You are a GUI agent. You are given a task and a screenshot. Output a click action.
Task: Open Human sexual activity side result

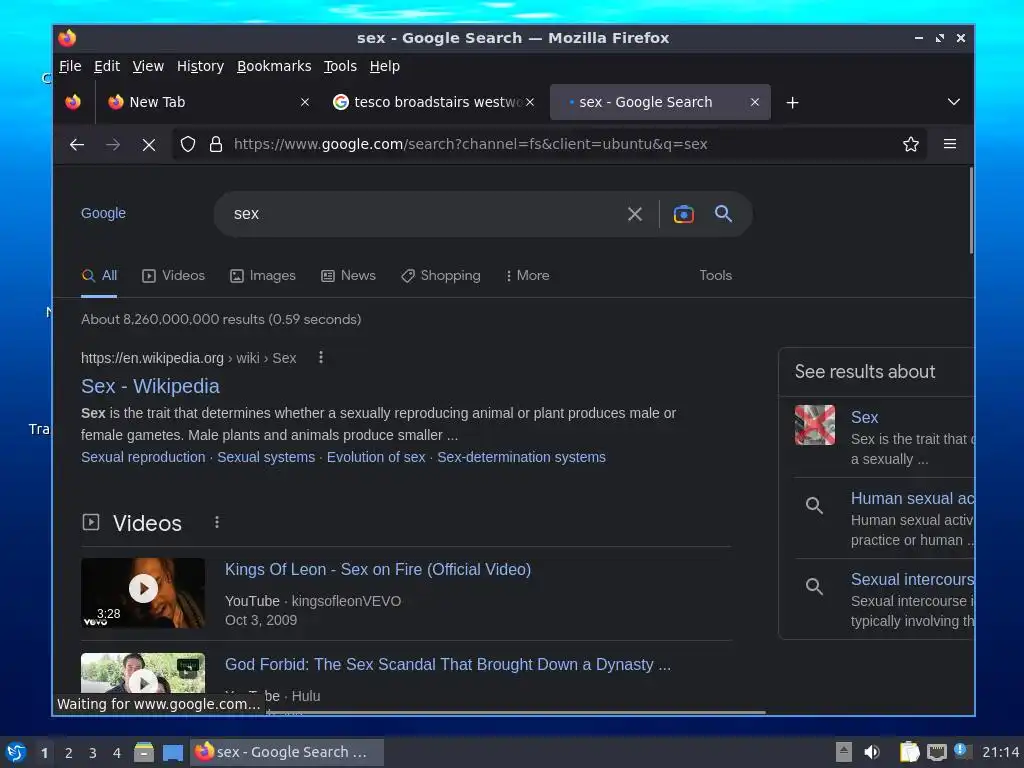pyautogui.click(x=912, y=498)
